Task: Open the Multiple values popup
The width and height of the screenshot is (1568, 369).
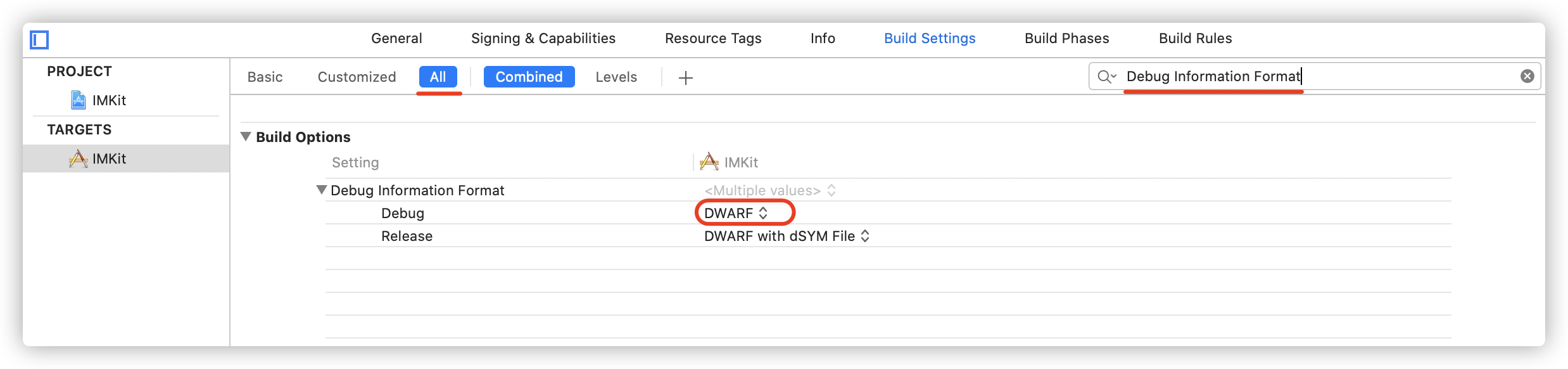Action: point(769,190)
